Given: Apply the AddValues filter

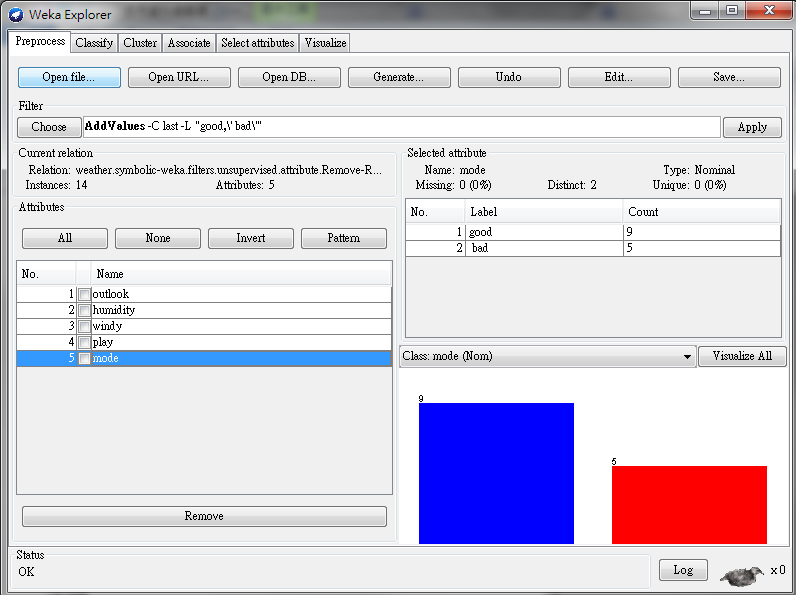Looking at the screenshot, I should [x=752, y=127].
